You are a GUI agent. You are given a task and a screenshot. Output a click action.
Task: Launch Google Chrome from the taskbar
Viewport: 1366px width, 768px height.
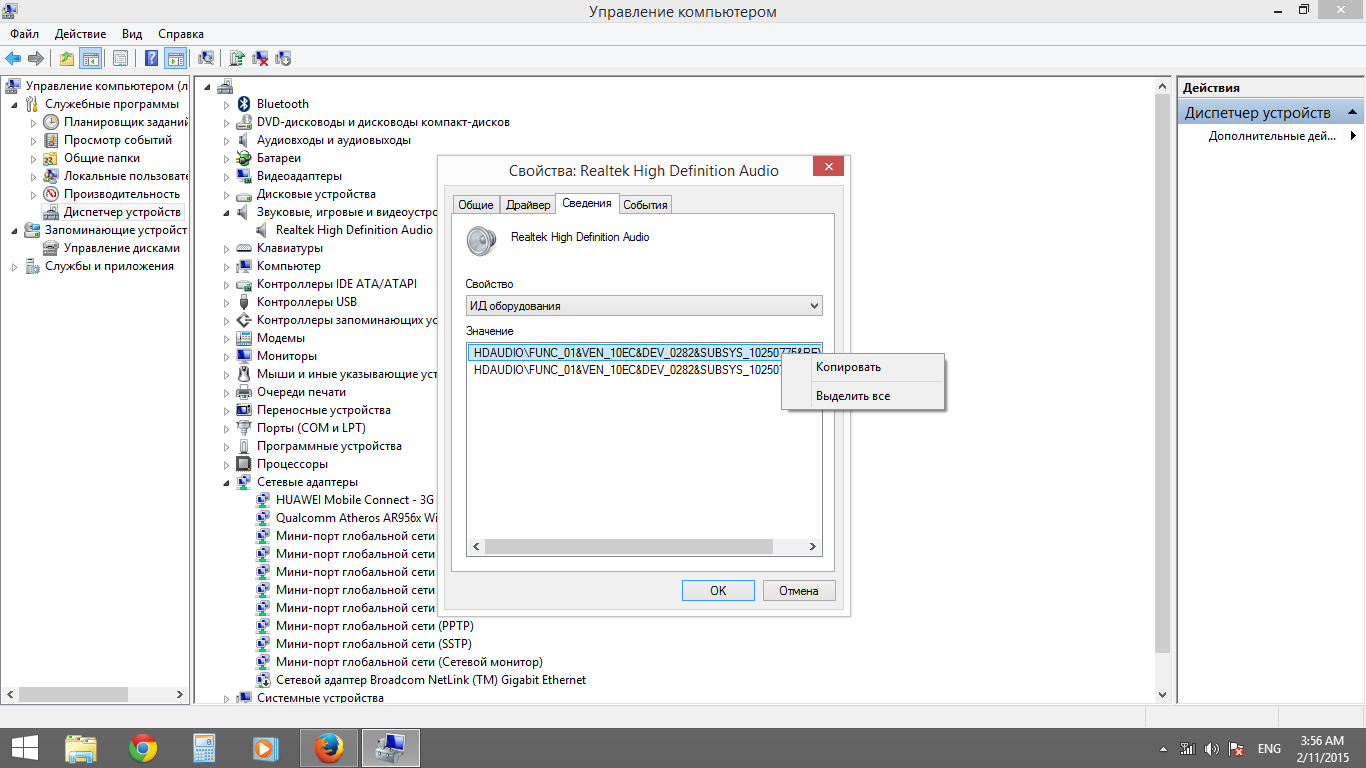[x=143, y=748]
